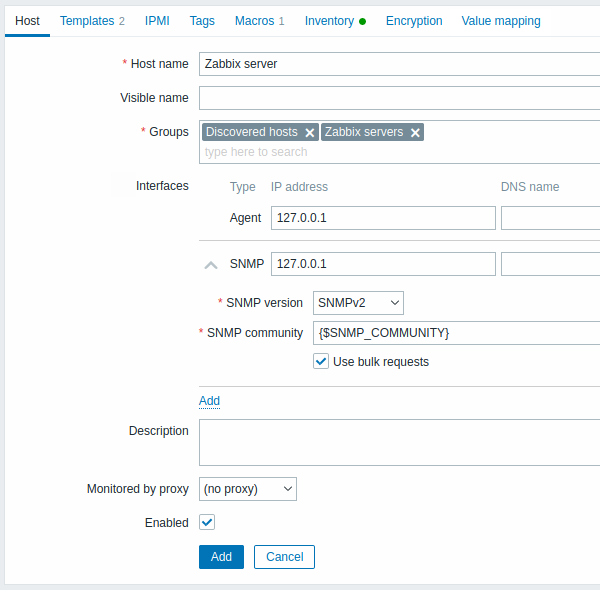
Task: Switch to the Inventory tab
Action: (334, 21)
